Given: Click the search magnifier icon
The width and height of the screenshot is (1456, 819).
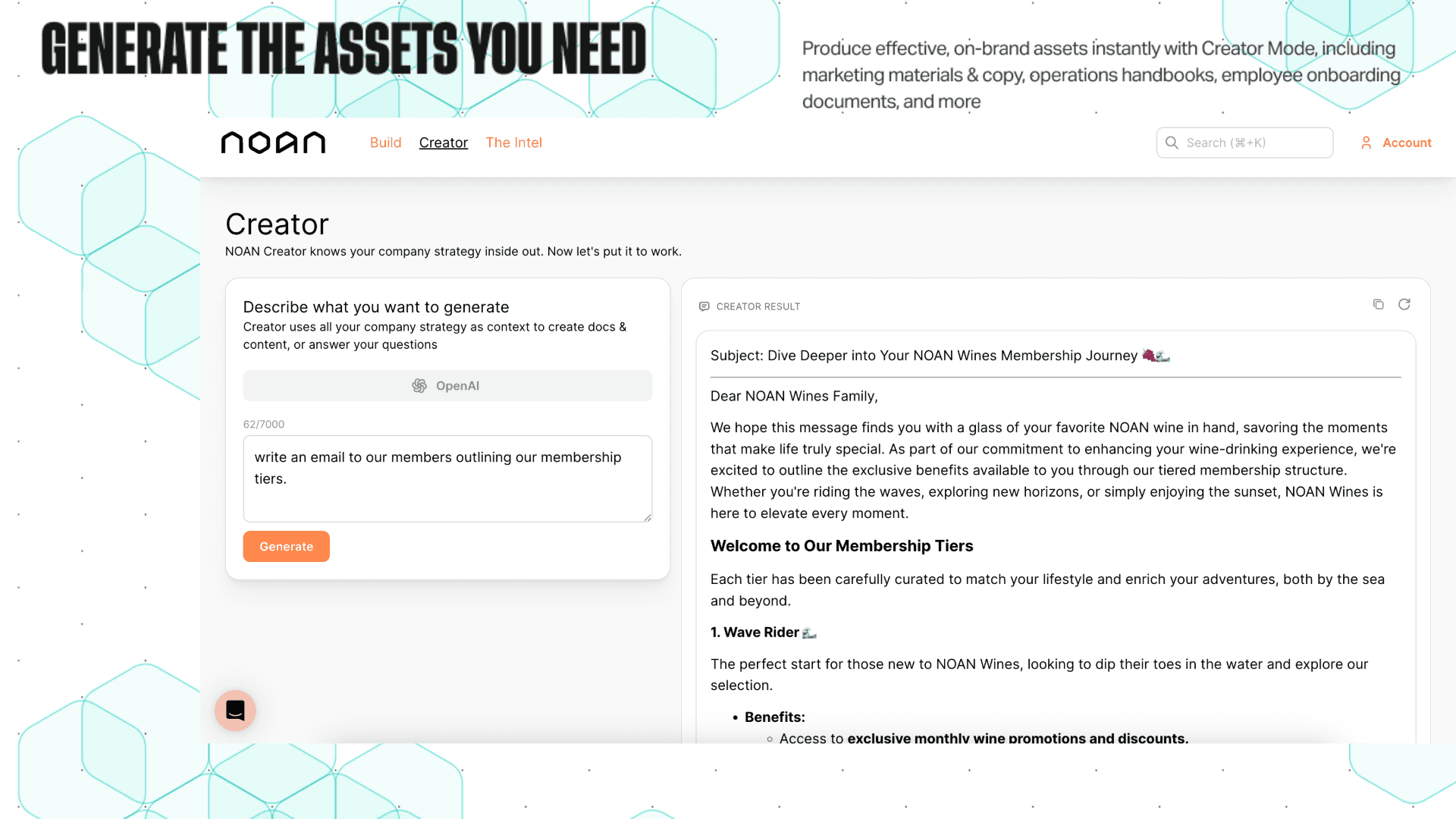Looking at the screenshot, I should (x=1172, y=143).
